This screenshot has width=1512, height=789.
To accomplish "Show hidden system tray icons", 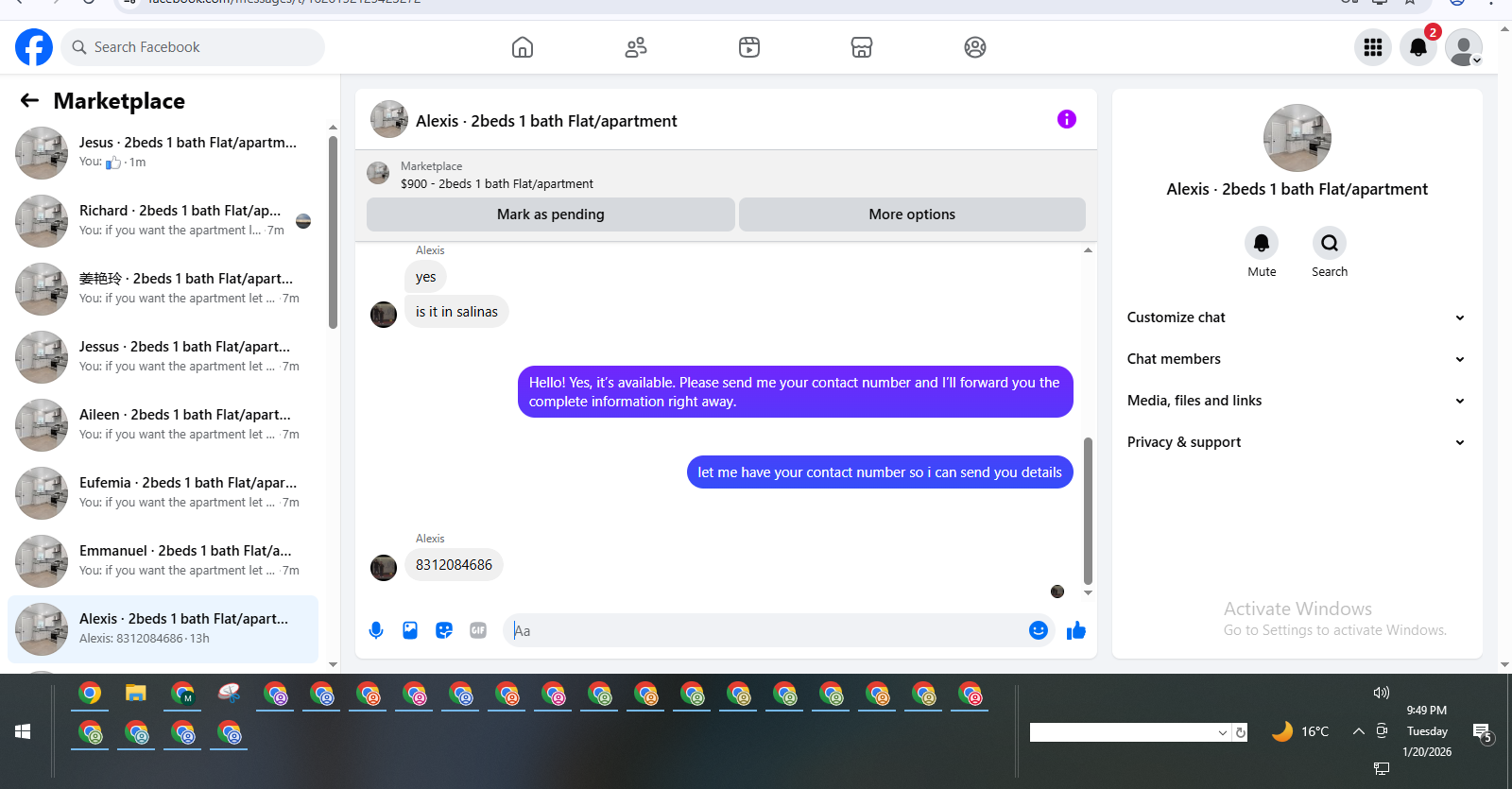I will (x=1358, y=731).
